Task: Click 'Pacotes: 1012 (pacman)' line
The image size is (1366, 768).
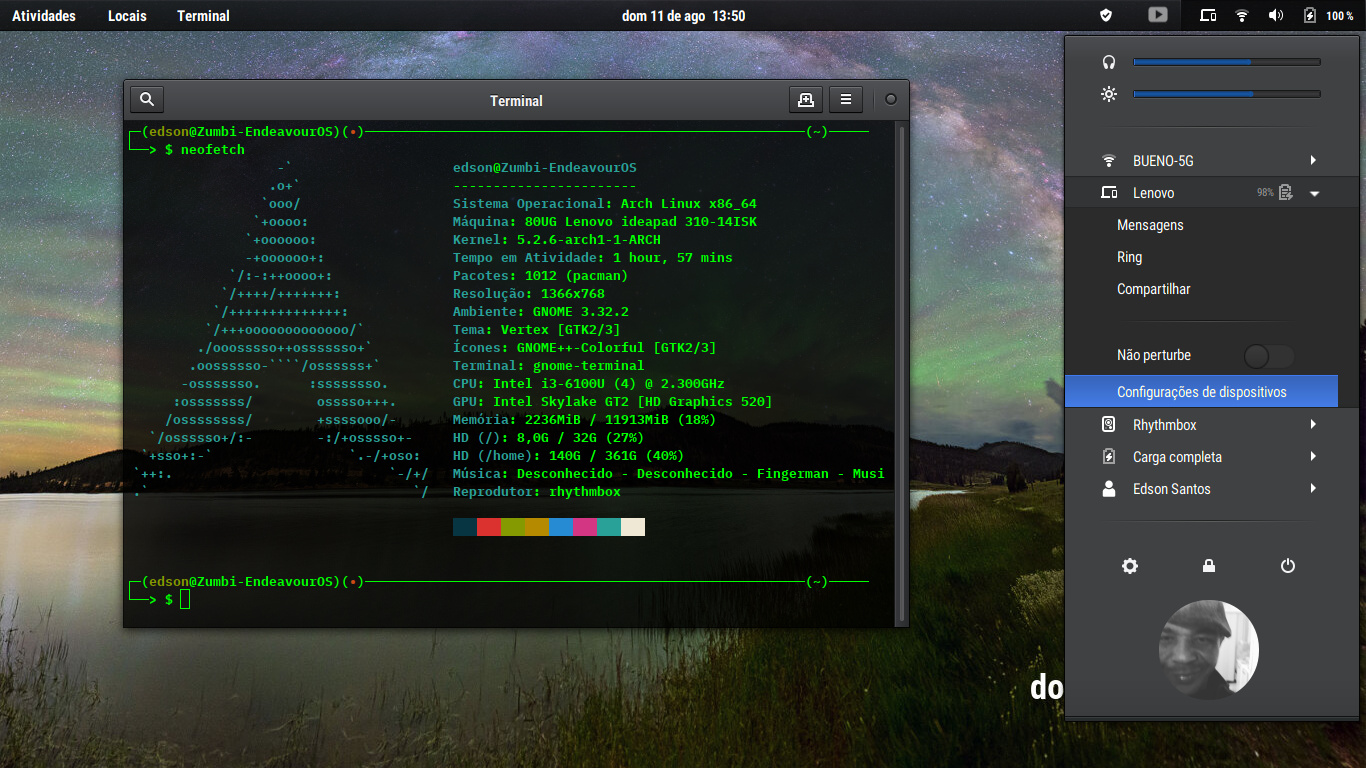Action: 541,276
